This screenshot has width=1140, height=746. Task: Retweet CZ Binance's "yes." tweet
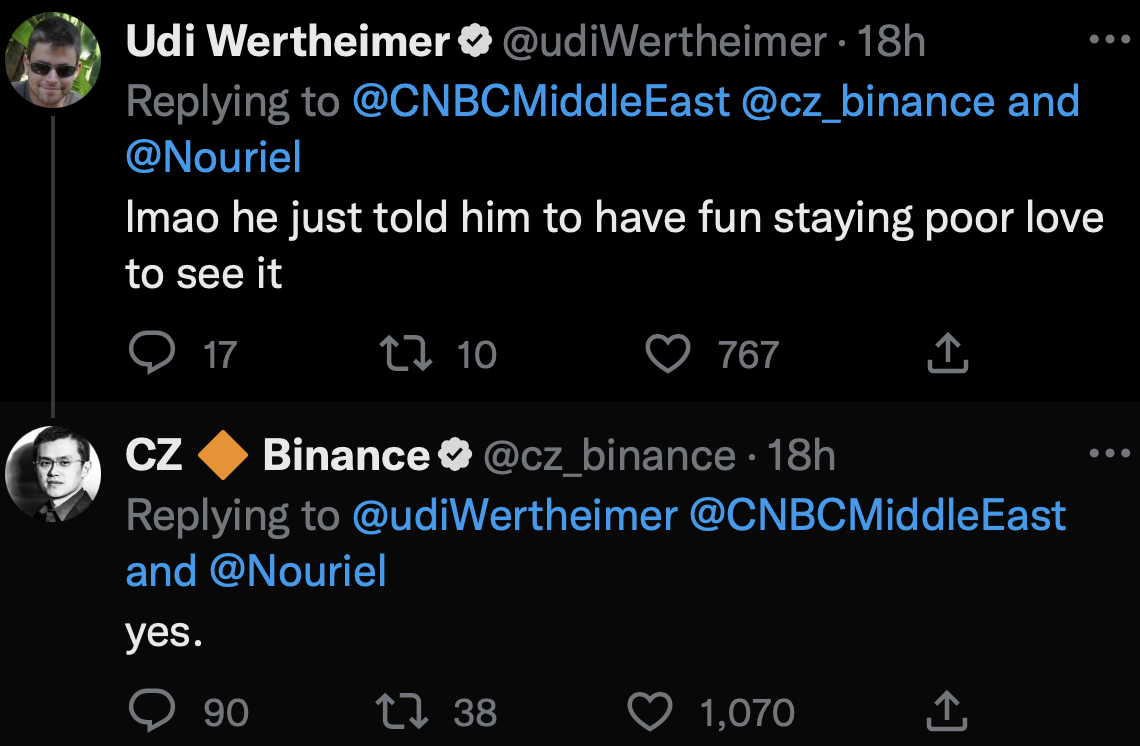coord(404,711)
